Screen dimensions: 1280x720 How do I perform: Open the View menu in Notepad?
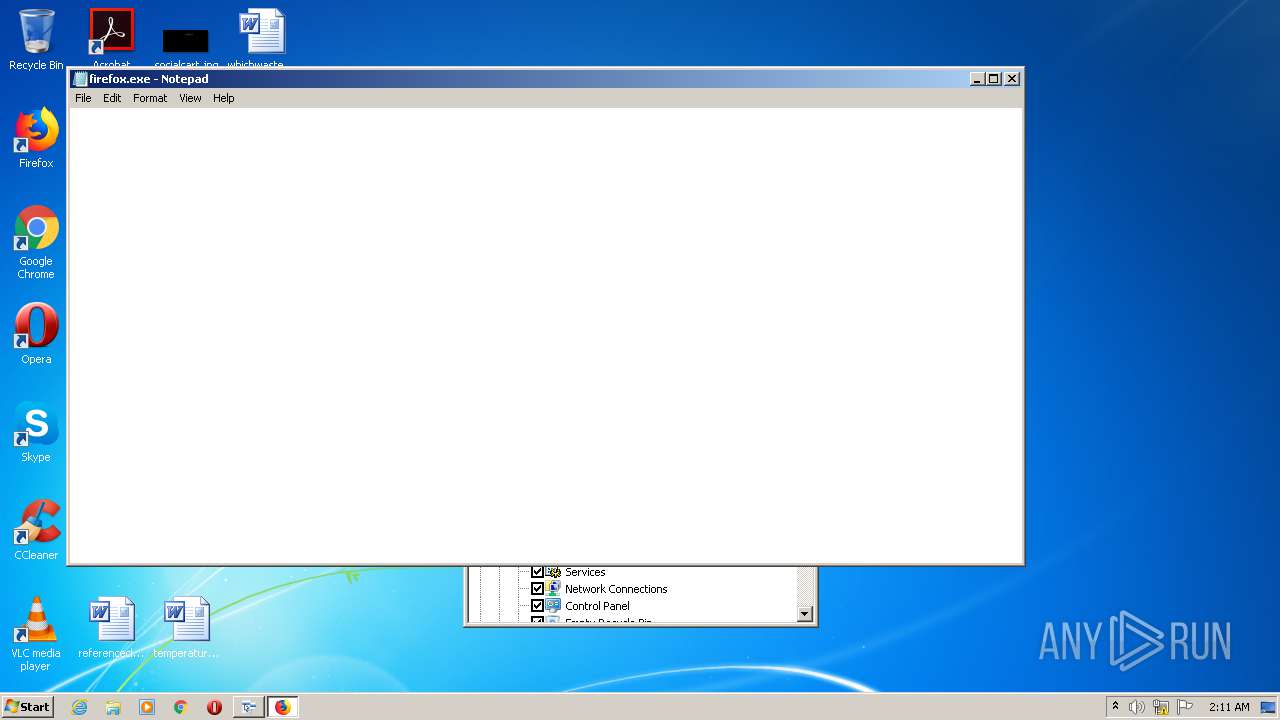pyautogui.click(x=190, y=98)
